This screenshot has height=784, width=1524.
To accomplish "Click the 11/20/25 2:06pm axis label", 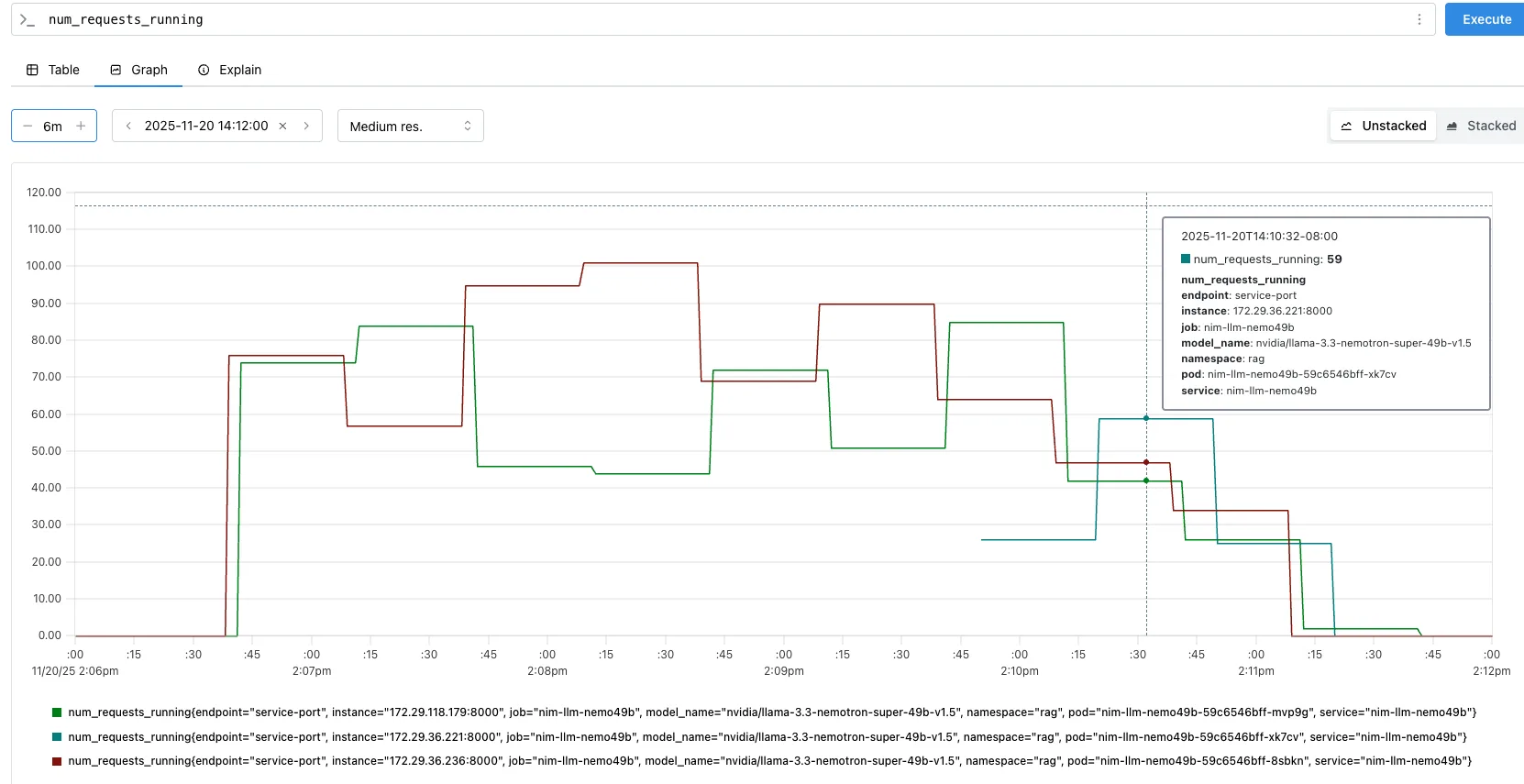I will 75,671.
